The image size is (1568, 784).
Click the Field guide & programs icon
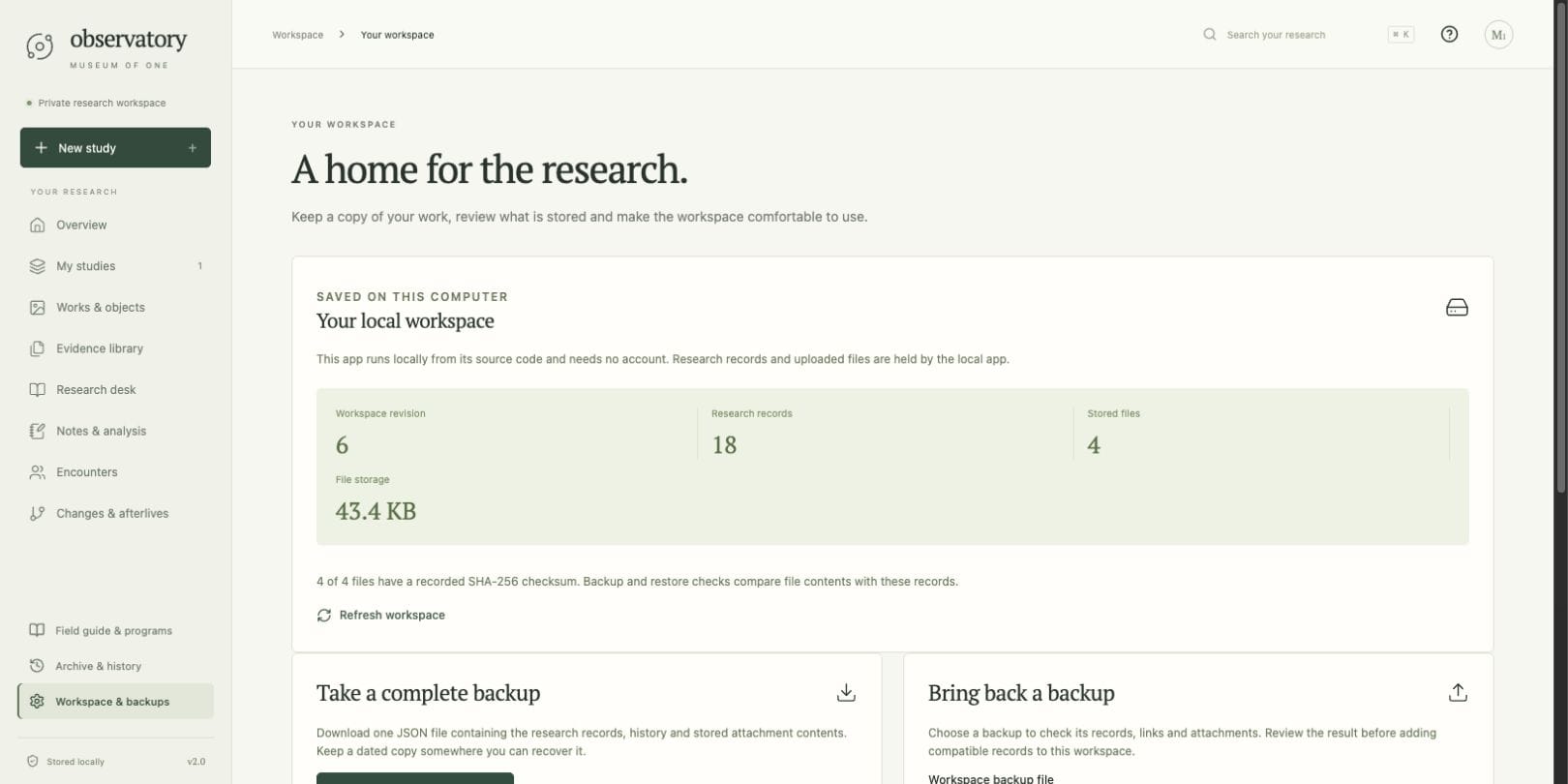pyautogui.click(x=37, y=630)
